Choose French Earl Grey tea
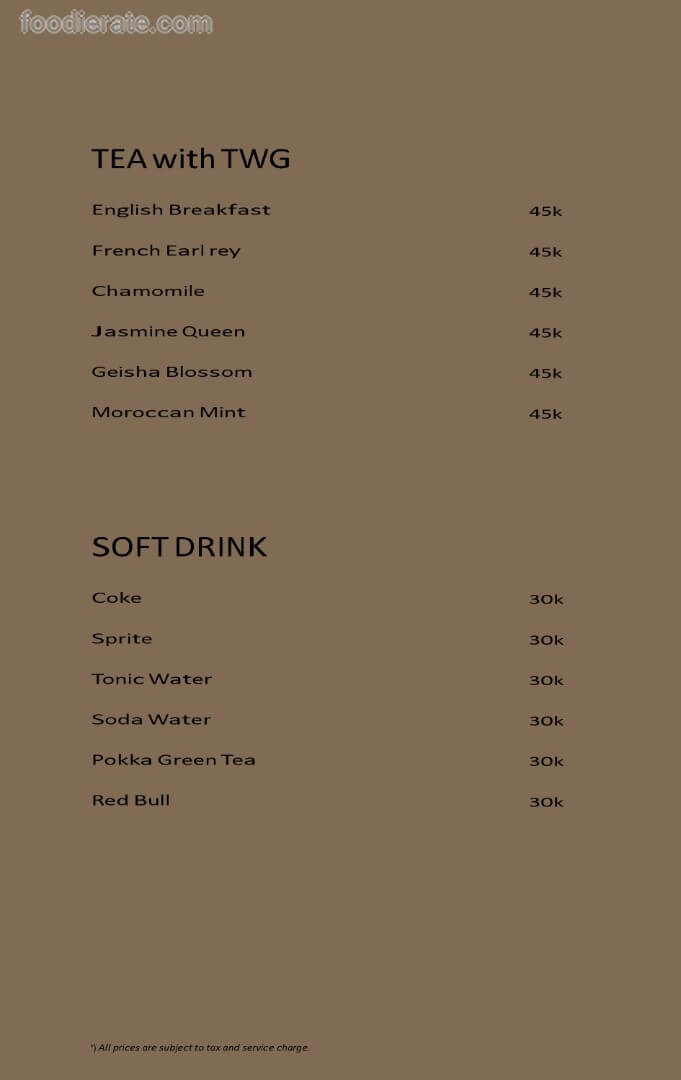The height and width of the screenshot is (1080, 681). [x=166, y=251]
